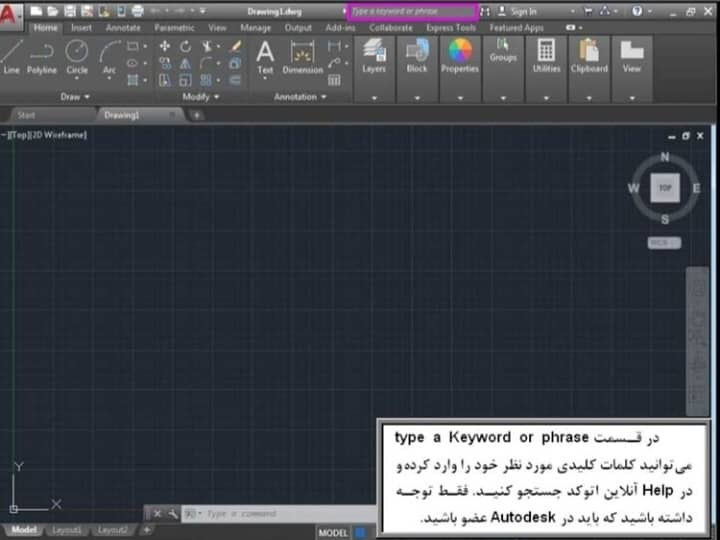Image resolution: width=720 pixels, height=540 pixels.
Task: Activate the Offset tool
Action: pyautogui.click(x=235, y=80)
